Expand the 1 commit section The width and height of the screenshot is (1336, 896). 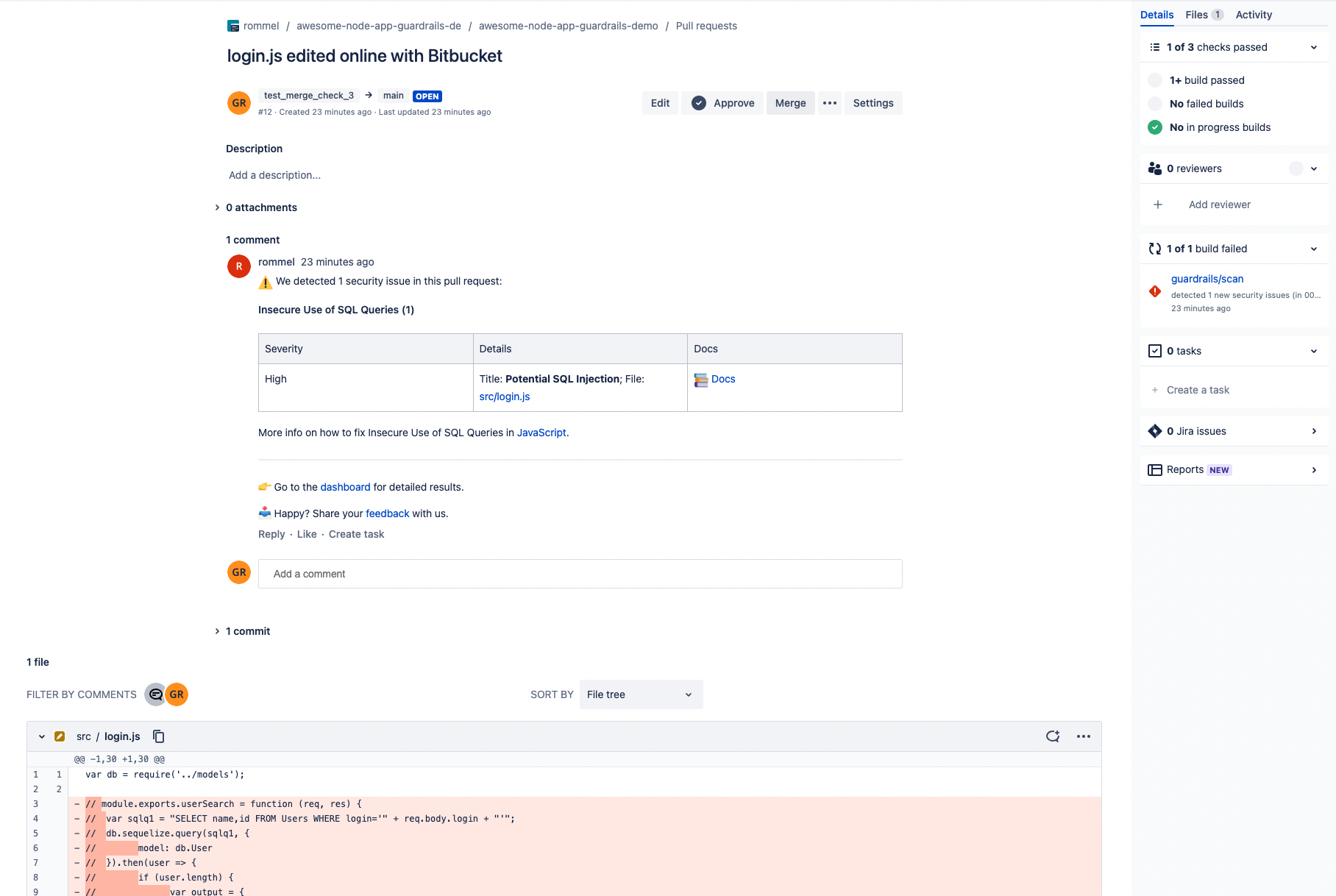tap(217, 631)
